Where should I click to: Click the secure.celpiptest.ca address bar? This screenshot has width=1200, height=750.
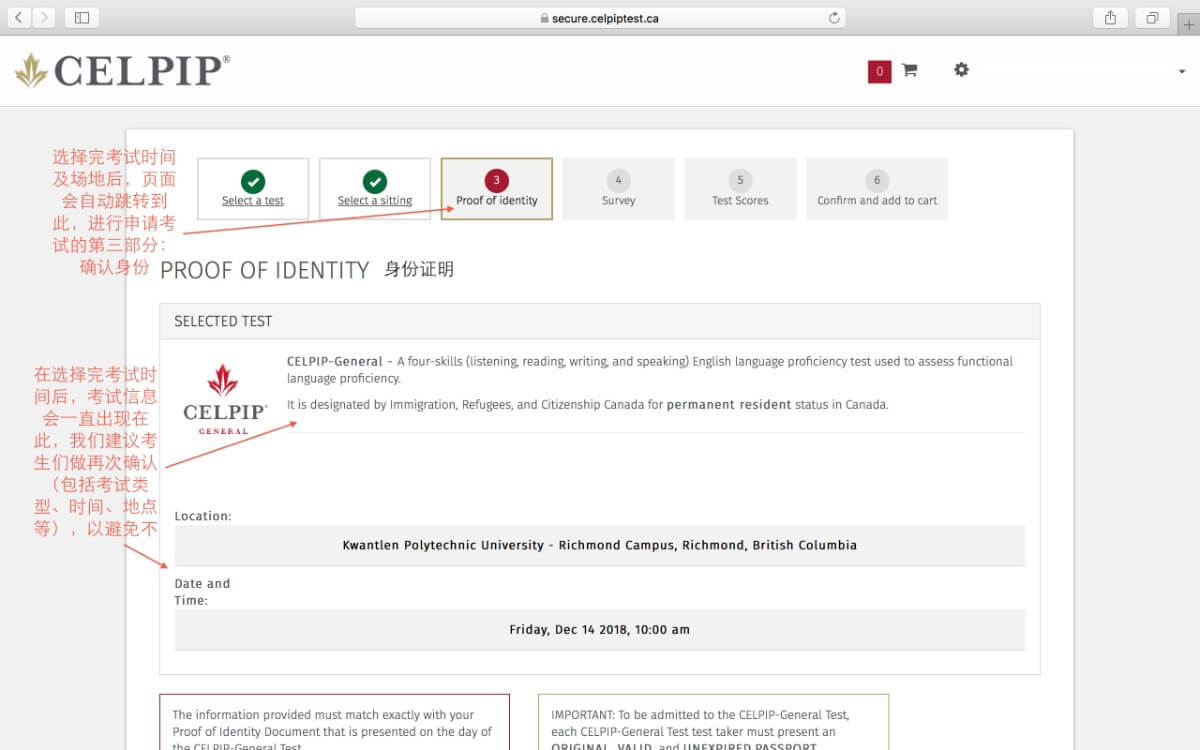(x=600, y=17)
